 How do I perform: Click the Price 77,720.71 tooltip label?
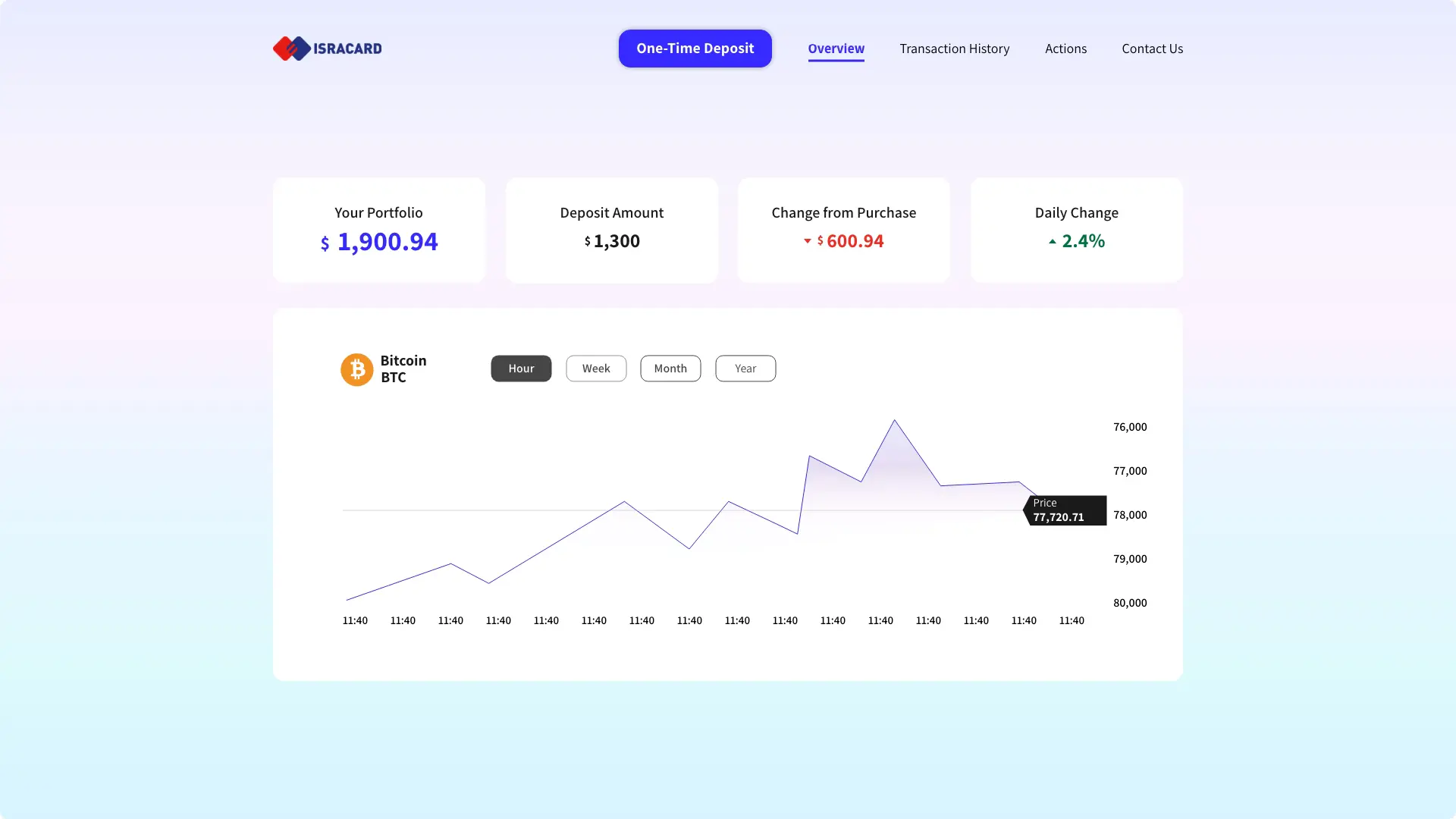(x=1065, y=510)
